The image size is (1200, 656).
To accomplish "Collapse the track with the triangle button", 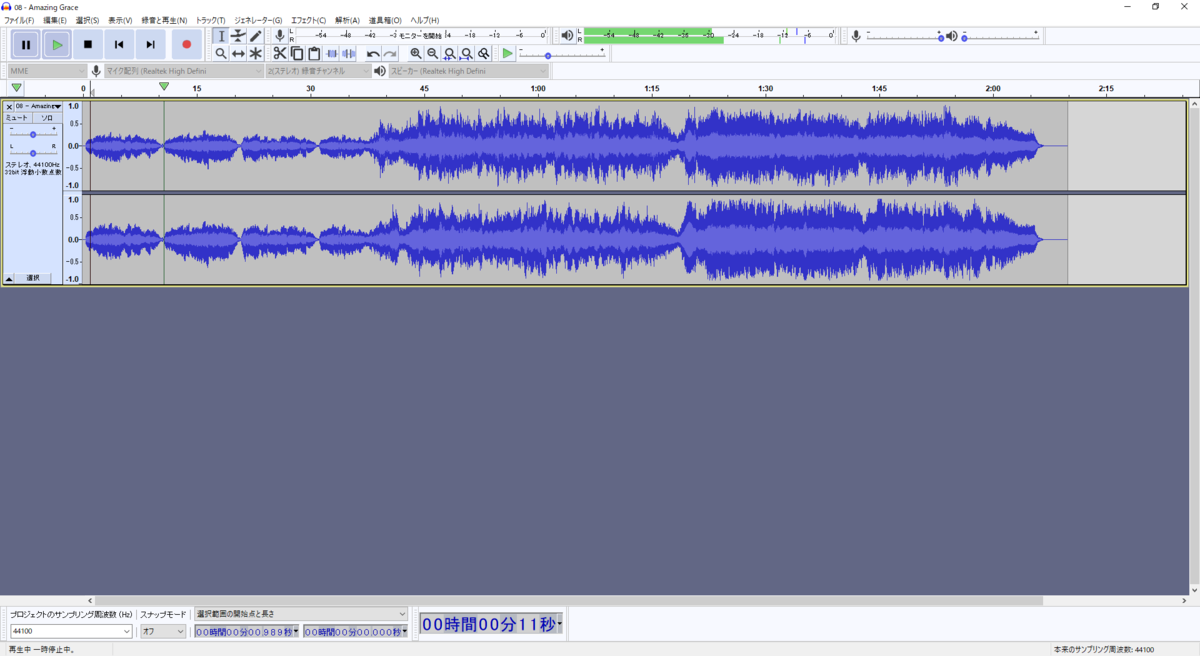I will (9, 278).
